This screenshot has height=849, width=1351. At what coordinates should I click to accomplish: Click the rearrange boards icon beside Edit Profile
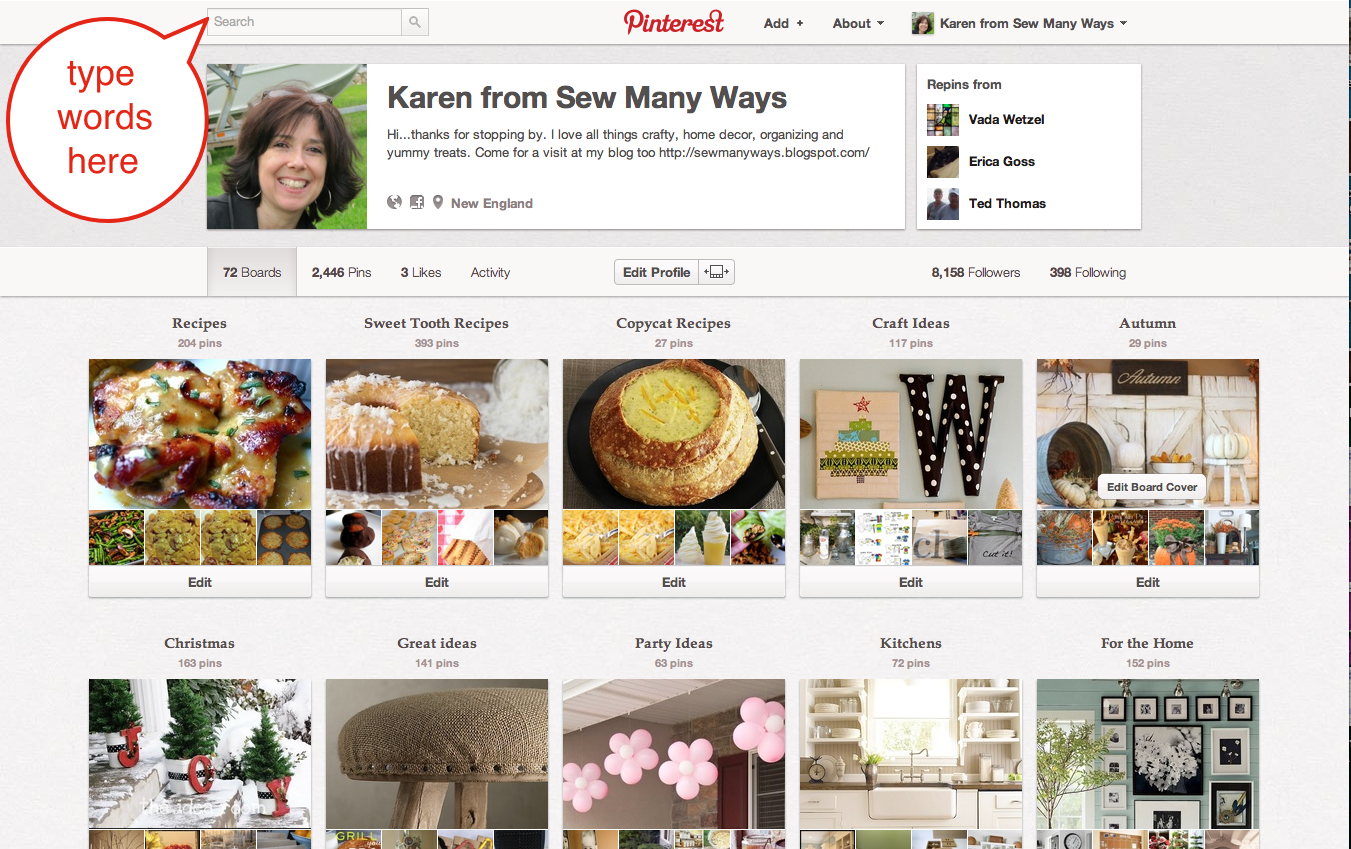pyautogui.click(x=716, y=271)
